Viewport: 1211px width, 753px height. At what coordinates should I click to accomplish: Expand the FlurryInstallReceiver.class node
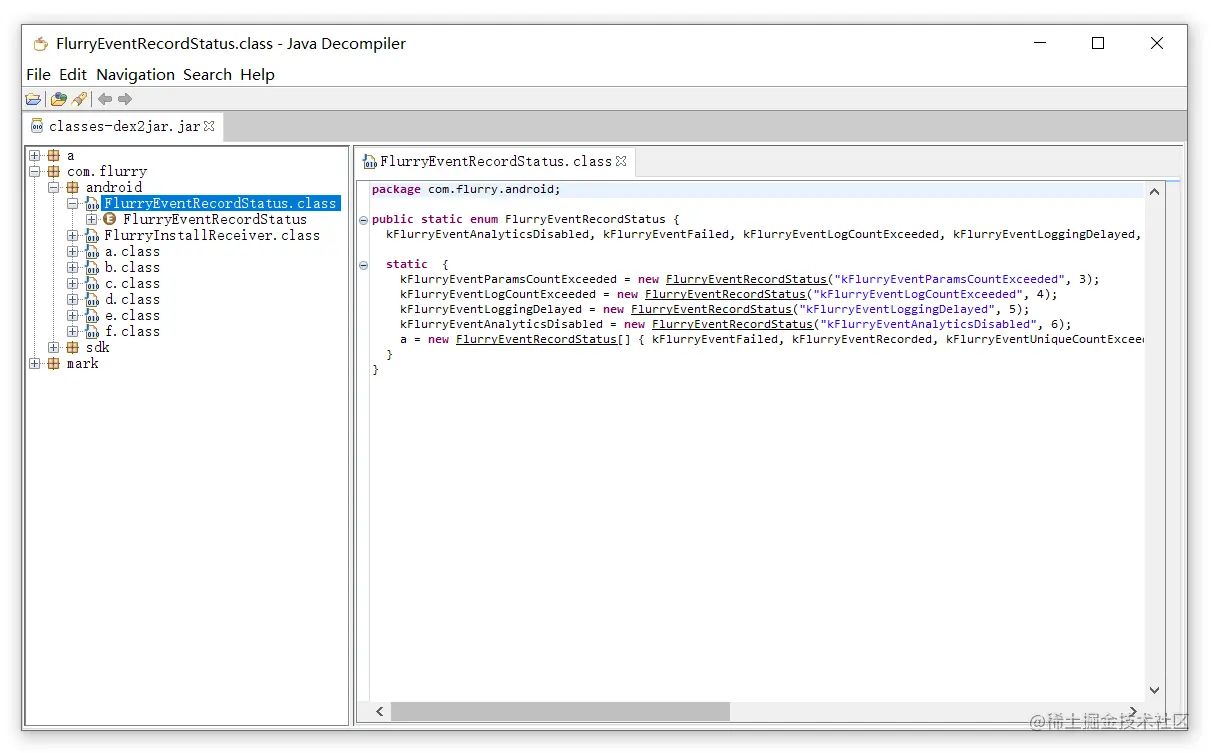(x=73, y=236)
